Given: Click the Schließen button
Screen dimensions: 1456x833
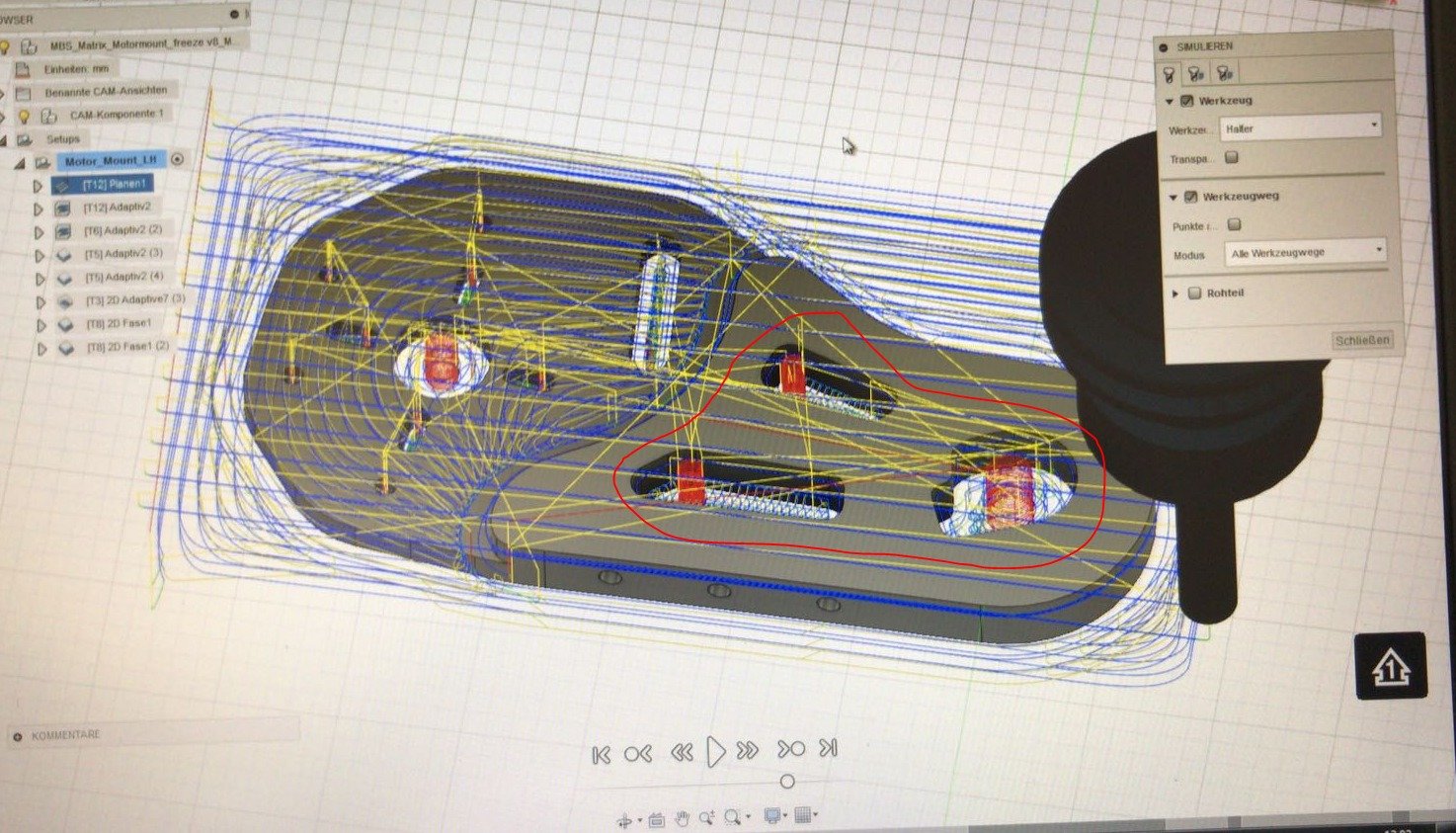Looking at the screenshot, I should (x=1361, y=341).
